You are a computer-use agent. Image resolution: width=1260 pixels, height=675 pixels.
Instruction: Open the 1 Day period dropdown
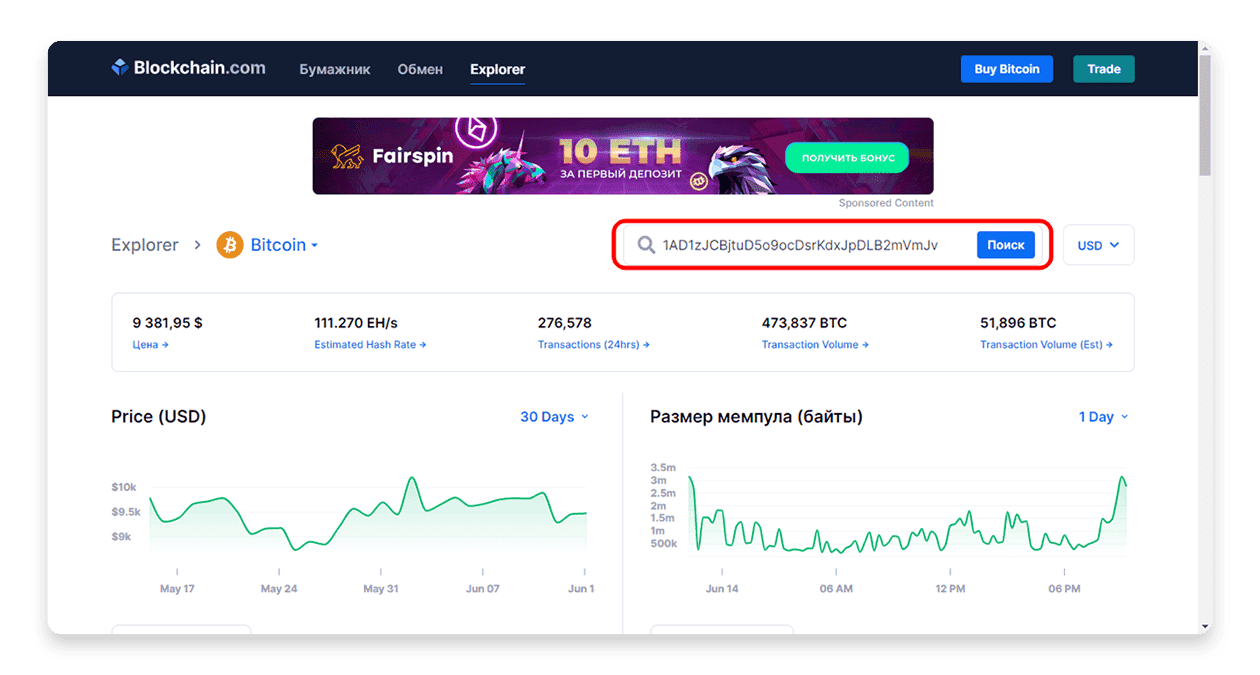1103,417
